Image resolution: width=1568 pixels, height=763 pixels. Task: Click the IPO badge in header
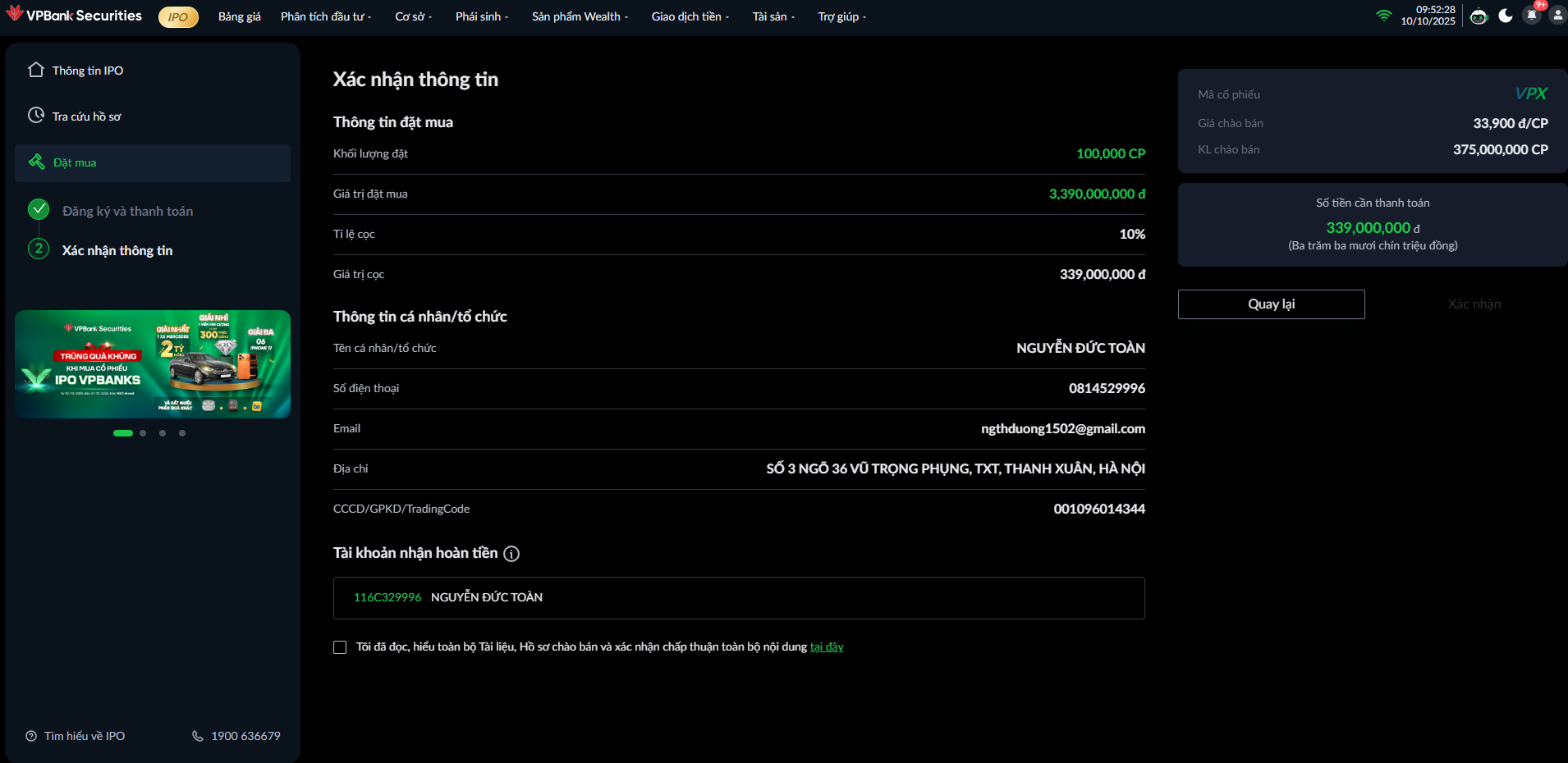(178, 17)
